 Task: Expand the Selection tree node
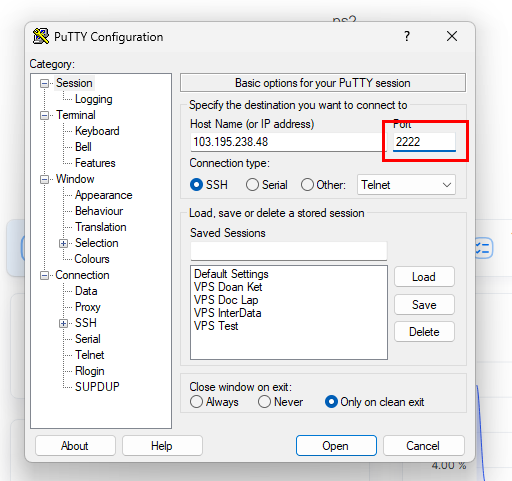click(63, 243)
